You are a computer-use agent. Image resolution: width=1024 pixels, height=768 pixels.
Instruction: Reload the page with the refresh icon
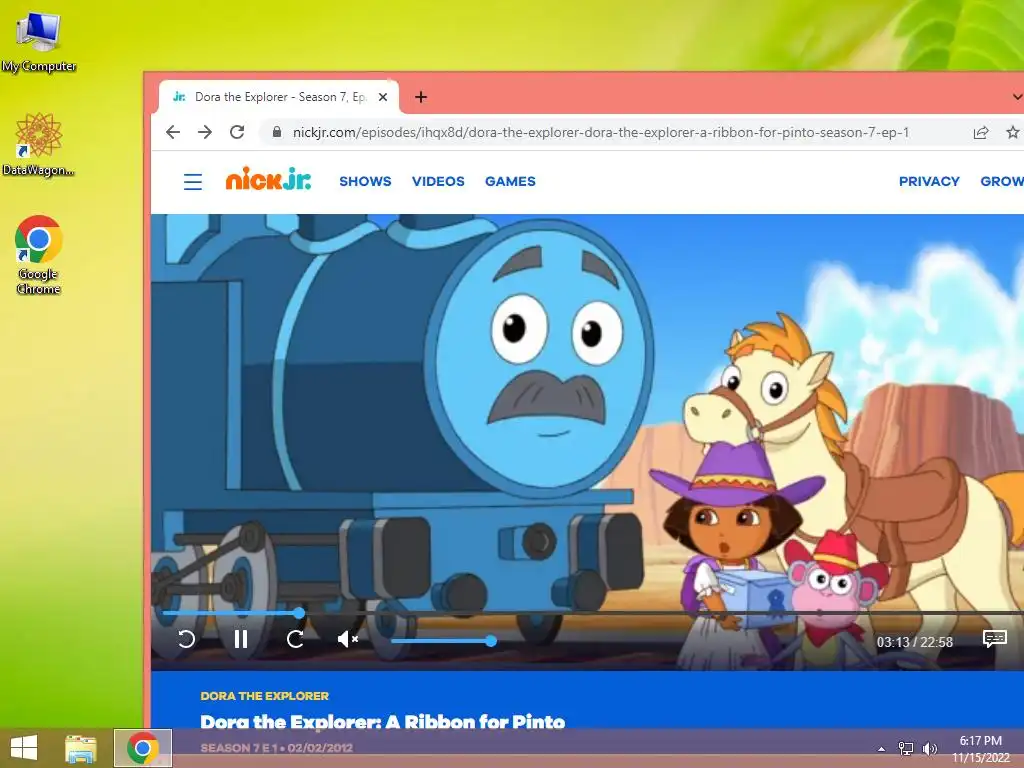point(237,133)
